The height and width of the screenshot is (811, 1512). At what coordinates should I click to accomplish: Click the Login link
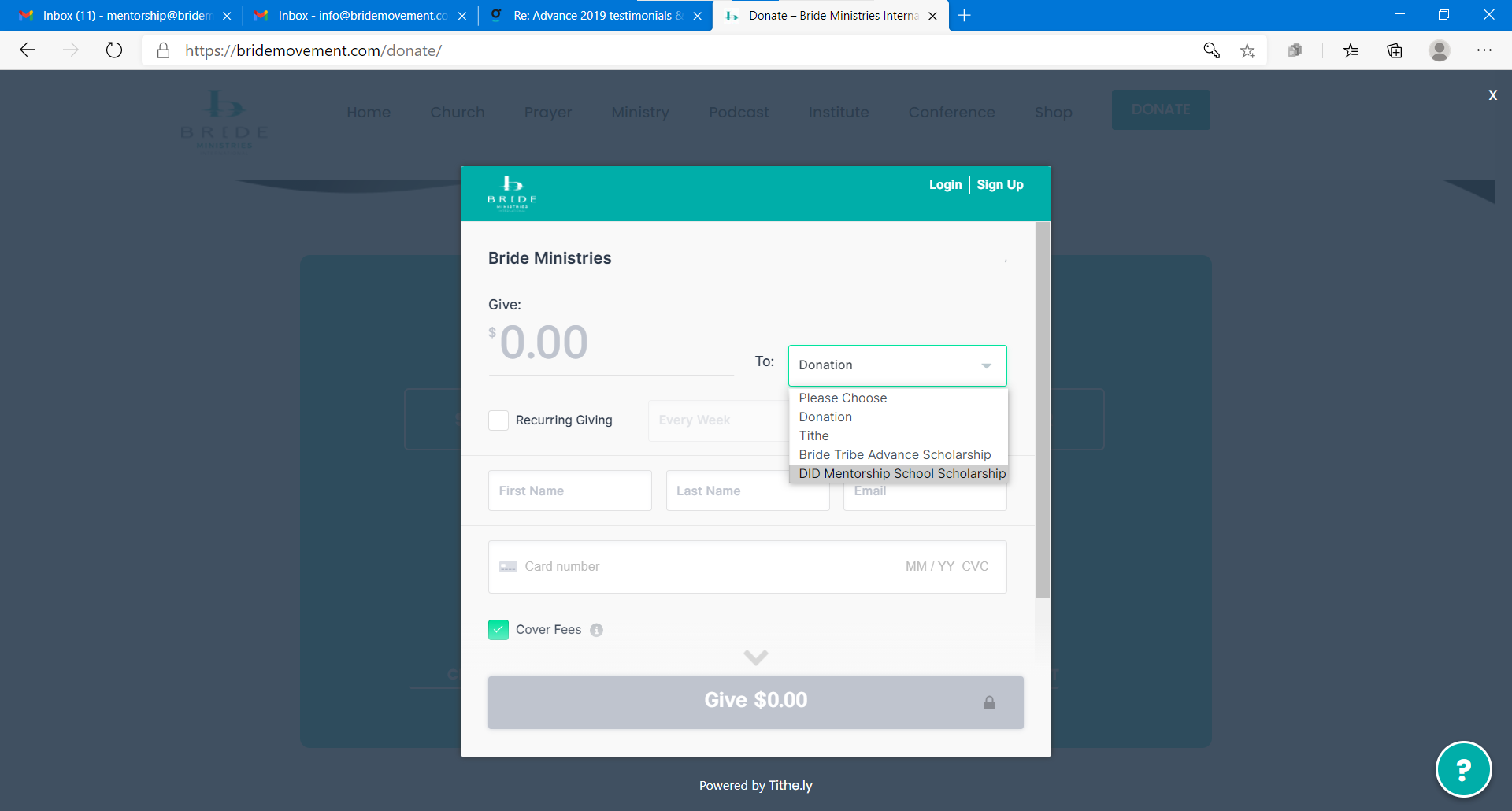pos(945,184)
